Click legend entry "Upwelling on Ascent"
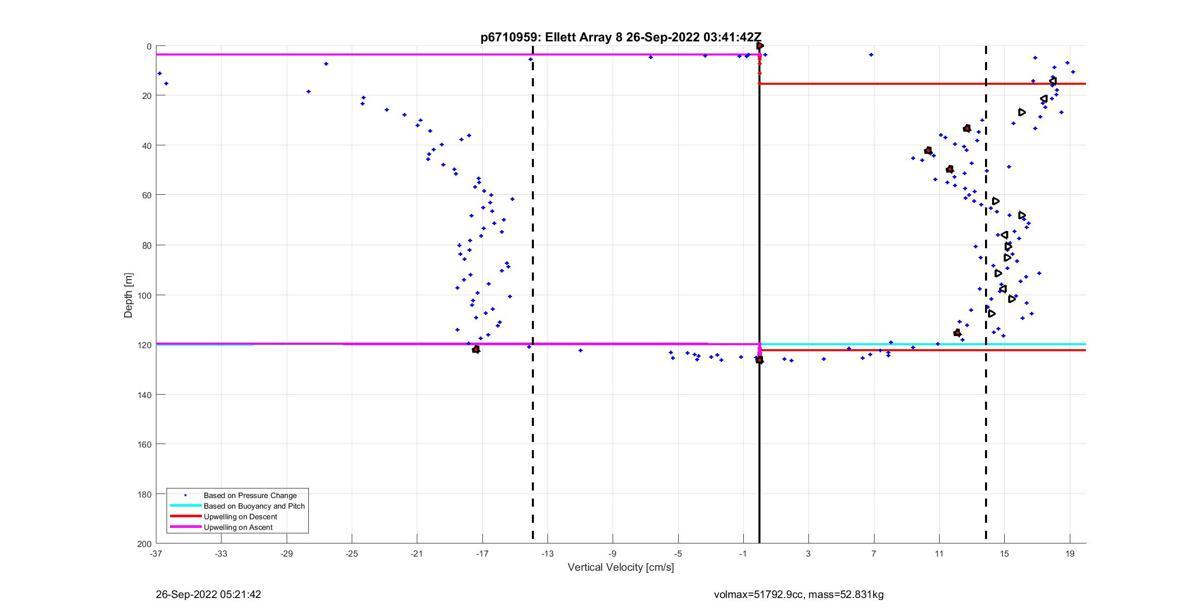Image resolution: width=1200 pixels, height=611 pixels. coord(238,527)
